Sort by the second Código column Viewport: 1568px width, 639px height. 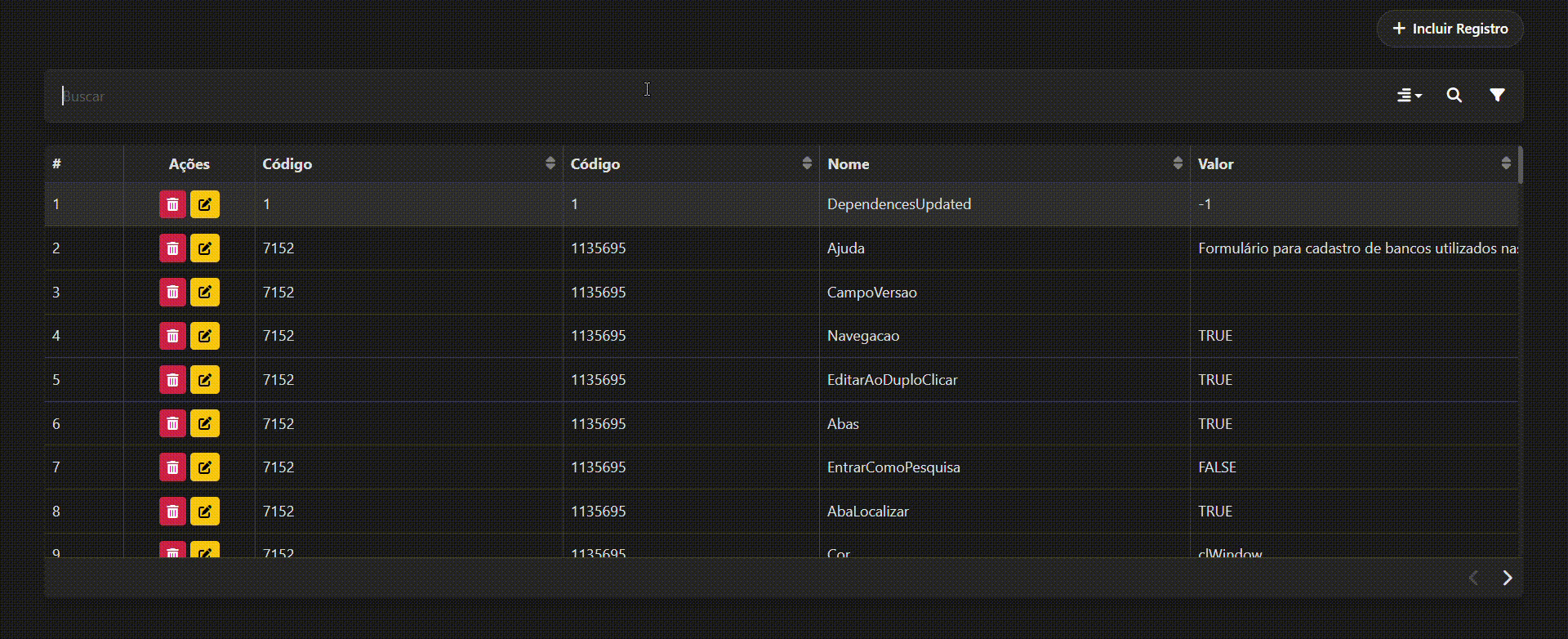pos(806,163)
